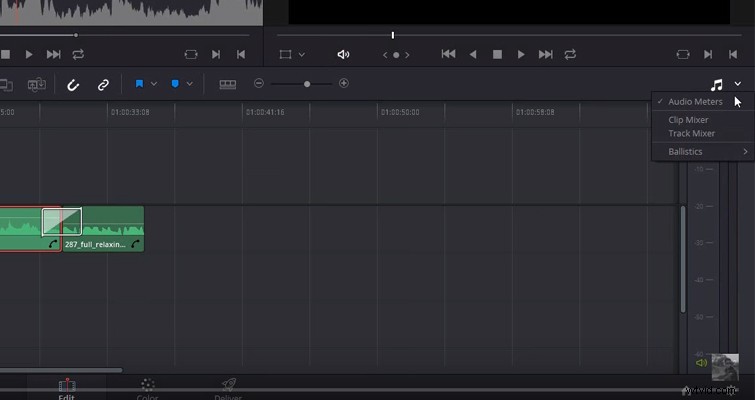This screenshot has width=755, height=400.
Task: Click match frame icon in source viewer
Action: [191, 54]
